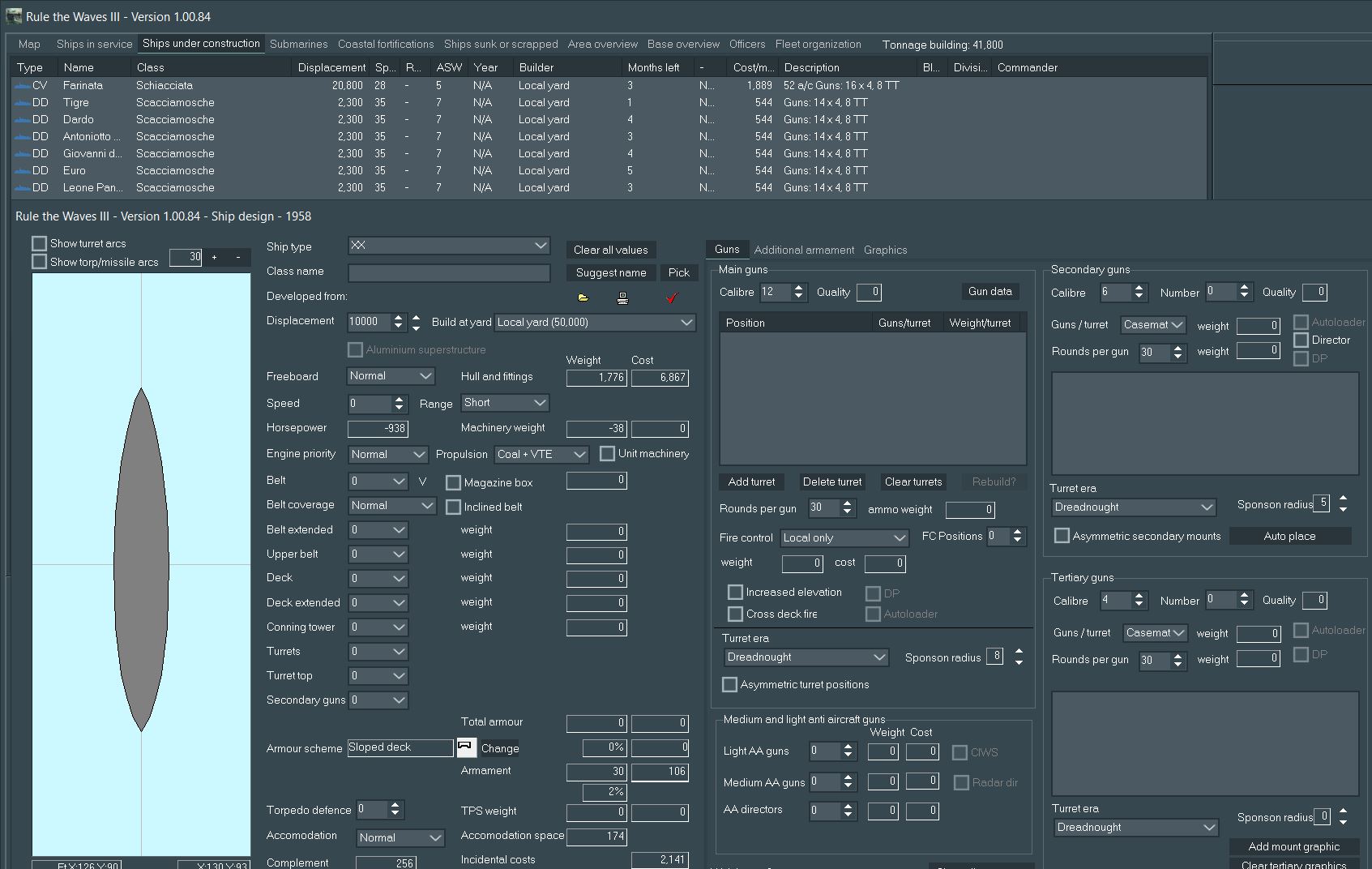Click the Rule the Waves title bar icon
This screenshot has width=1372, height=869.
coord(14,16)
